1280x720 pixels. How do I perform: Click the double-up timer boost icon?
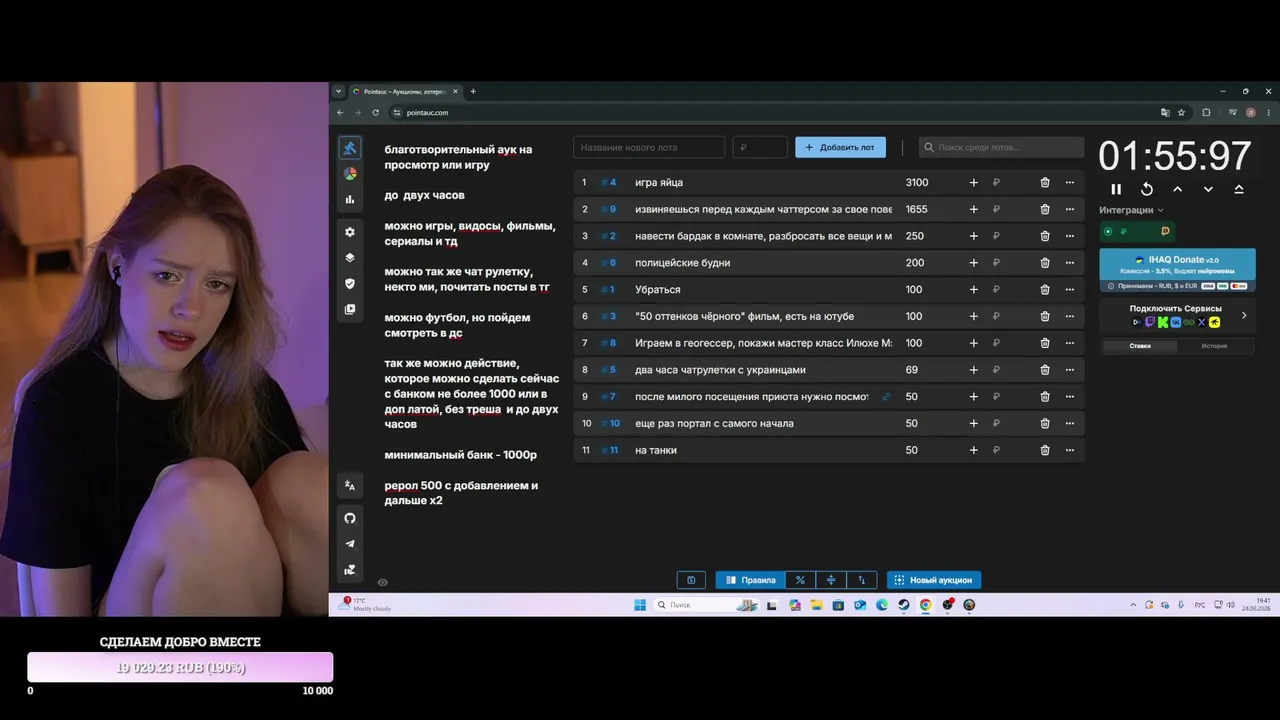(1239, 189)
